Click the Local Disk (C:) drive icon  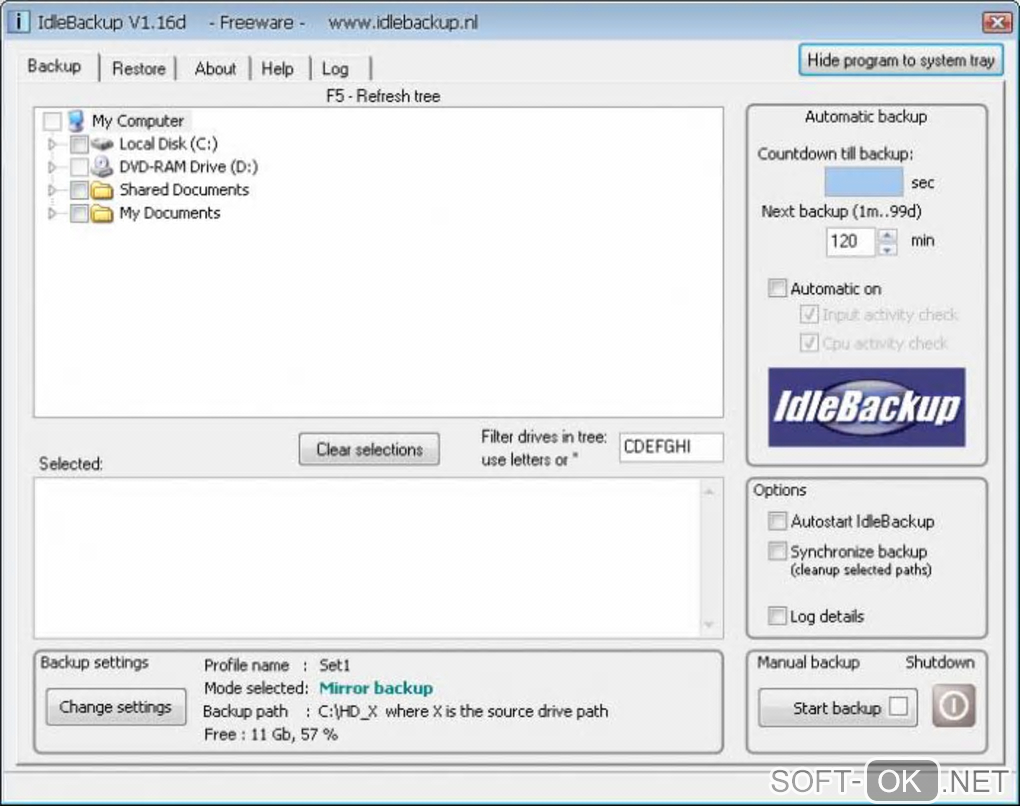click(x=102, y=144)
